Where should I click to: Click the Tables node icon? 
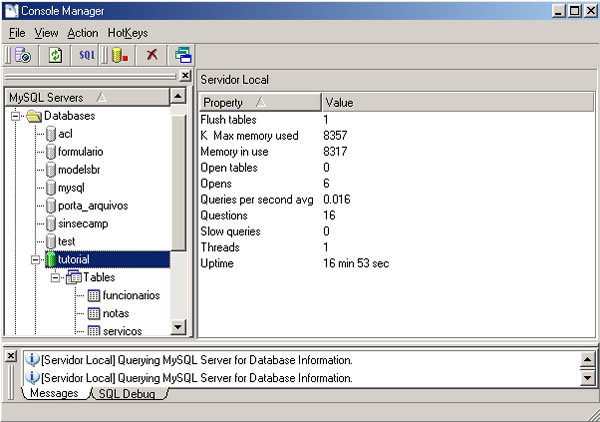[73, 277]
